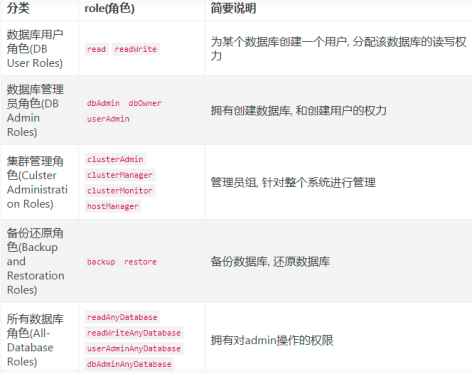
Task: Select the clusterManager role tag
Action: coord(120,175)
